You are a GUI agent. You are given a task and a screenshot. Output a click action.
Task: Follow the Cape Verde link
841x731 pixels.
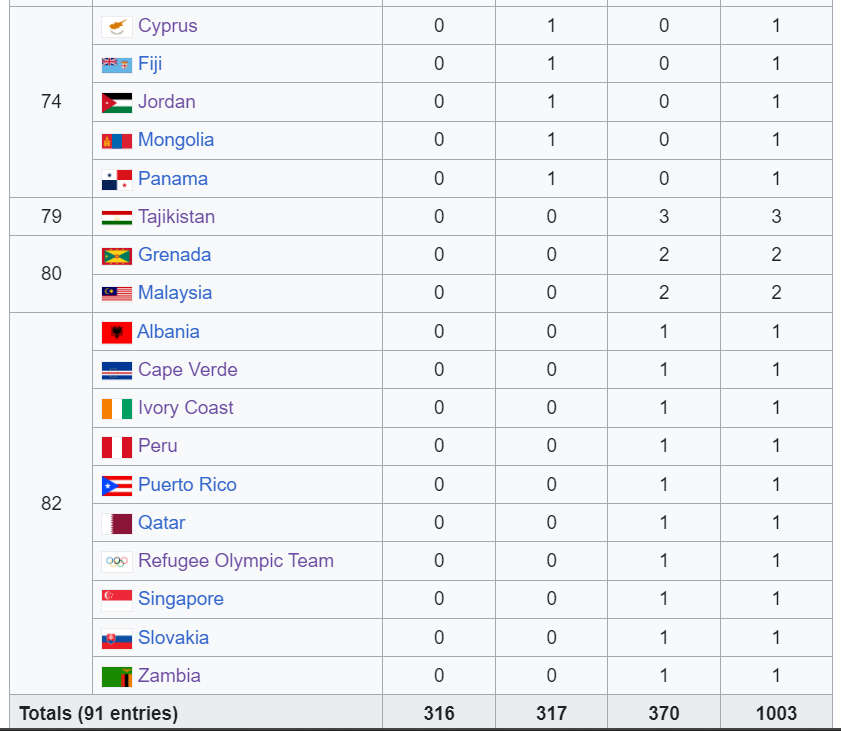(x=188, y=370)
